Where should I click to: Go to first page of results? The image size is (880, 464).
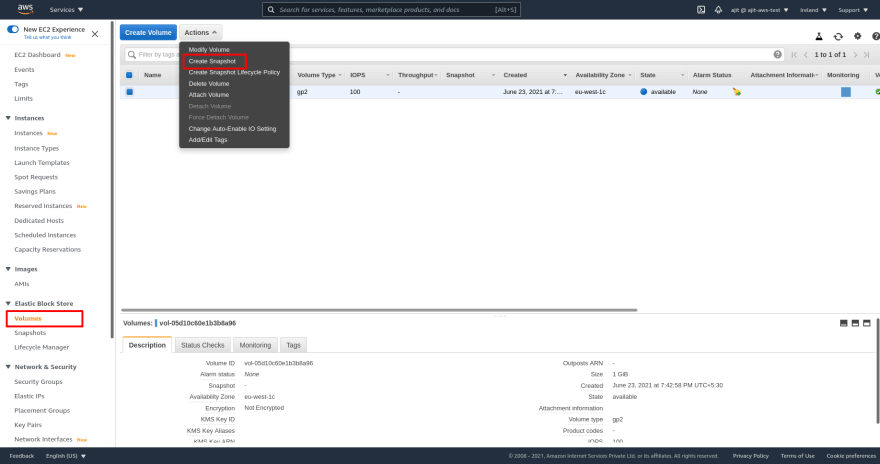pyautogui.click(x=794, y=54)
